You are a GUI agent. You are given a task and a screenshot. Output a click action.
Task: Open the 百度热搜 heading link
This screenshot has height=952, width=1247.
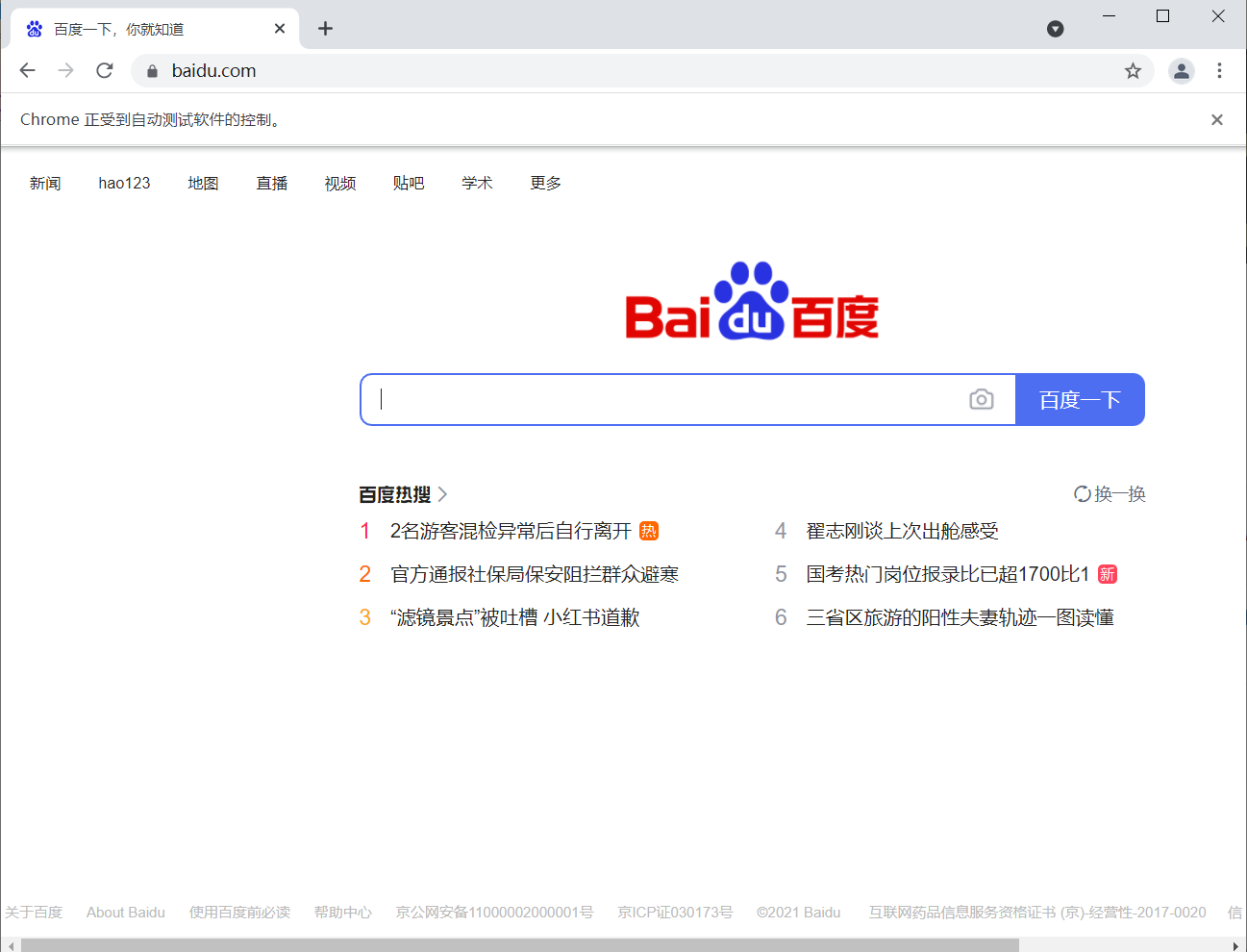pos(395,494)
